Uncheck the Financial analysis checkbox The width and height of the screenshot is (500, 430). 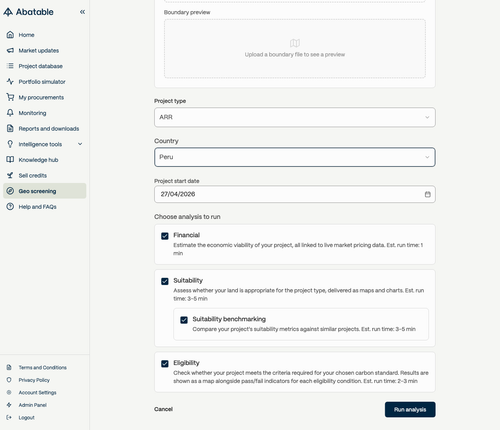165,236
